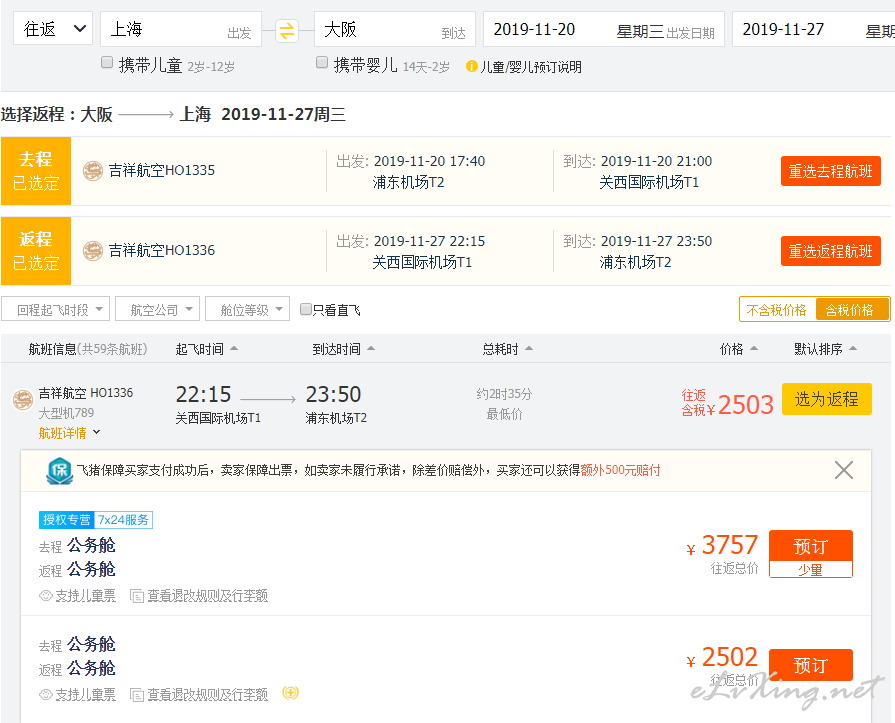Click arrival city field showing 大阪

click(x=395, y=29)
